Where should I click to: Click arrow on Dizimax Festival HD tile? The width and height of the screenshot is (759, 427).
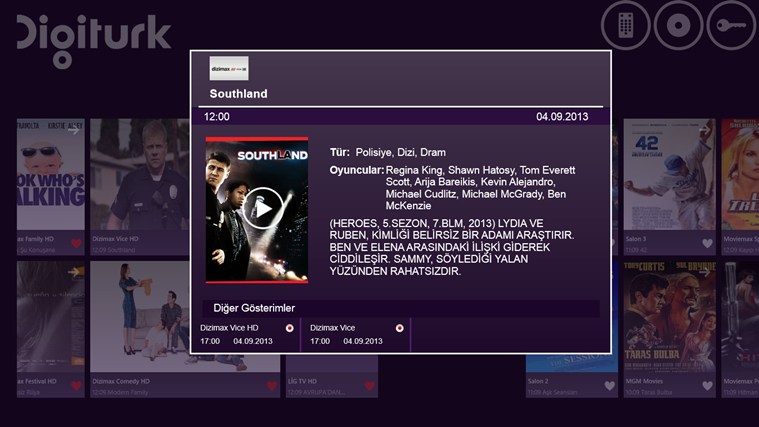74,273
